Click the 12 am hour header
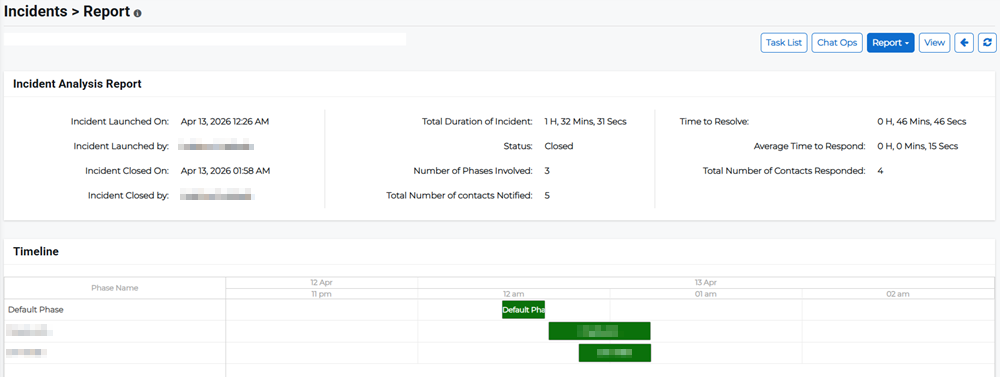1001x377 pixels. [514, 294]
